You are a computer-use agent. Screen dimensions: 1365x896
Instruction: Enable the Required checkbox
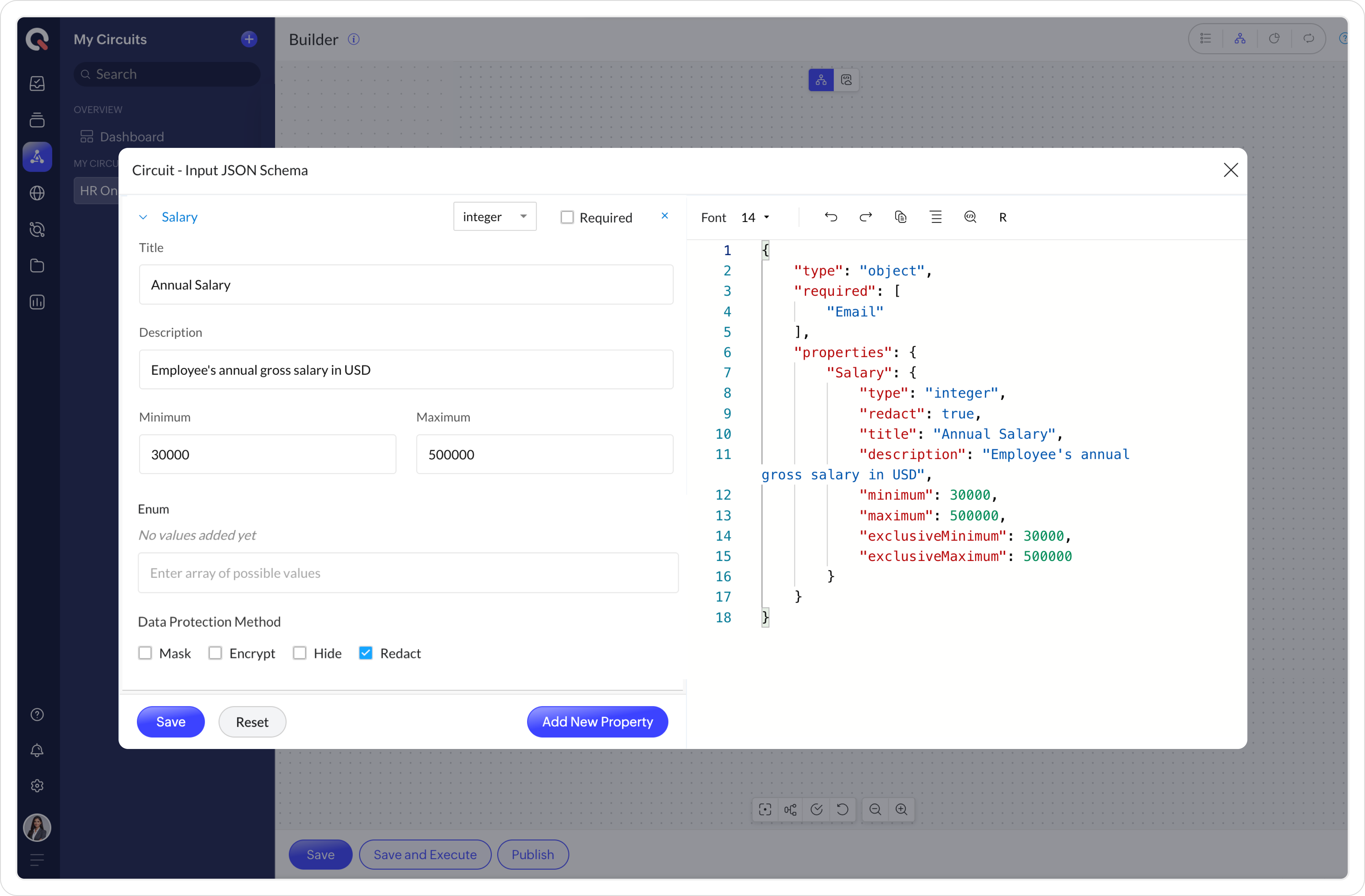pyautogui.click(x=567, y=217)
